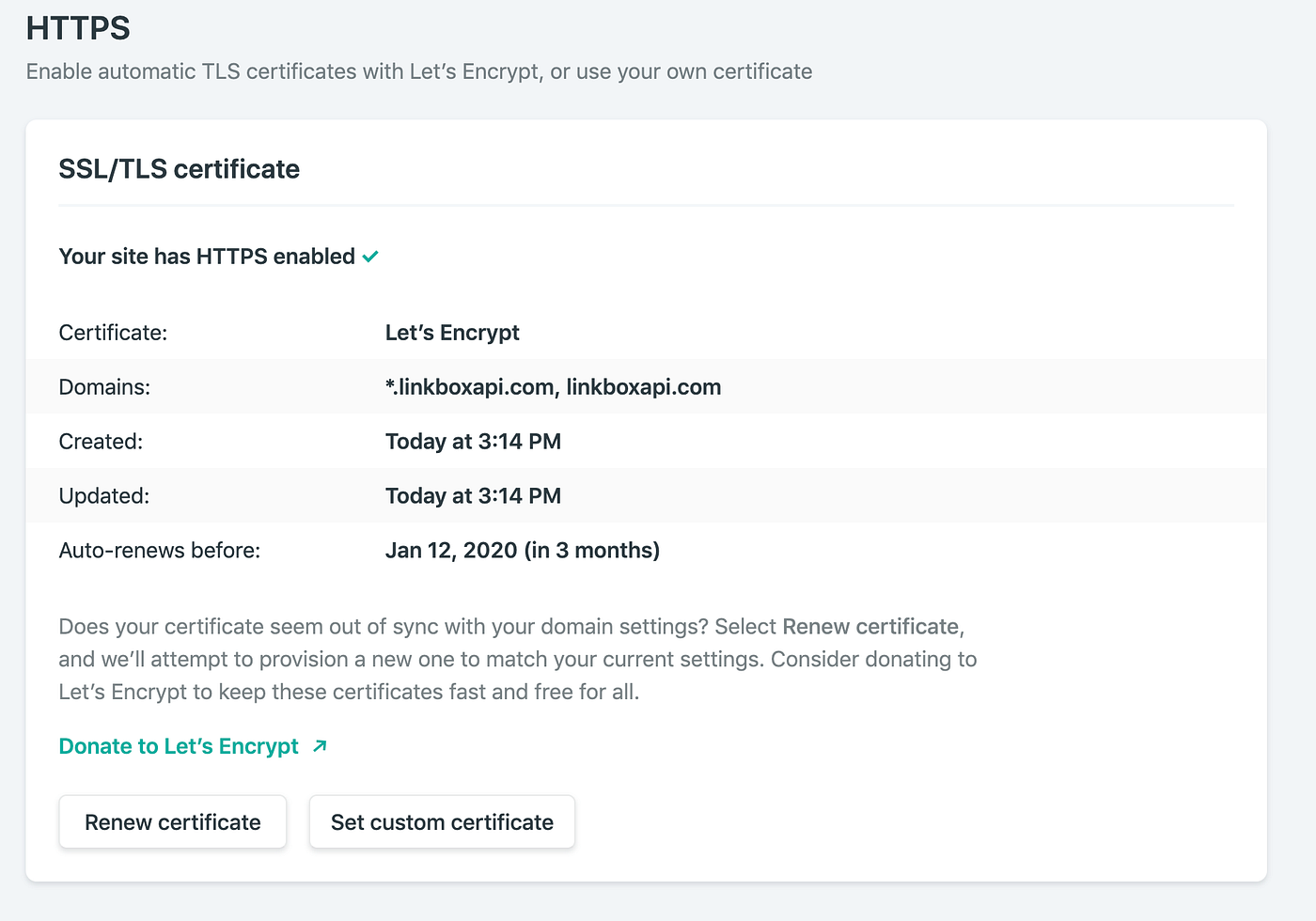This screenshot has width=1316, height=921.
Task: Click the Set custom certificate button
Action: 442,822
